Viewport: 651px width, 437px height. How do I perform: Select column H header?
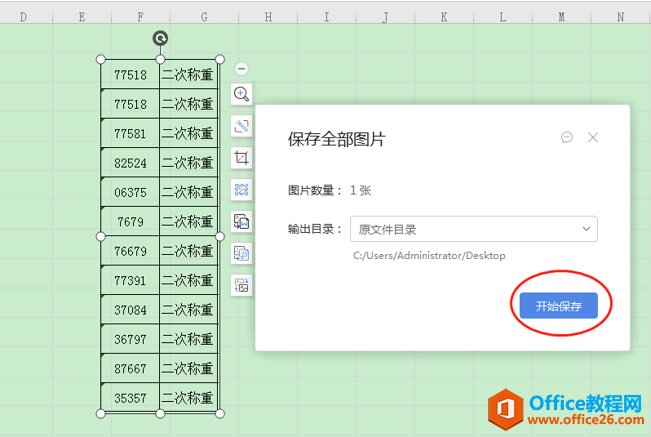[x=268, y=17]
